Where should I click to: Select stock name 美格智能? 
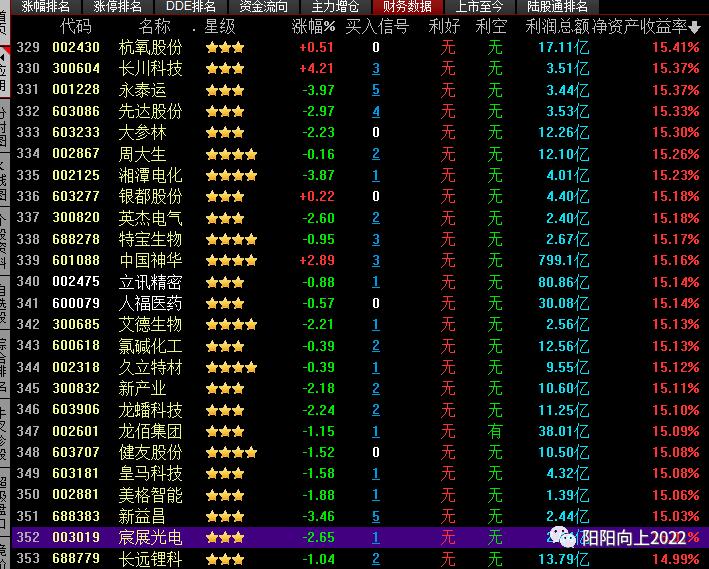tap(150, 495)
